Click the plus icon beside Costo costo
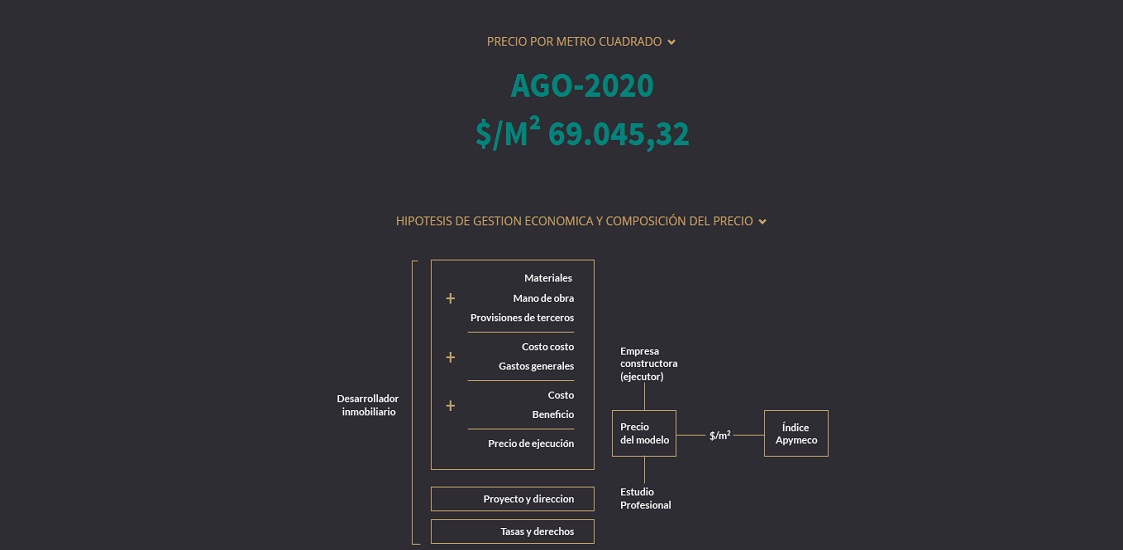 click(x=450, y=357)
